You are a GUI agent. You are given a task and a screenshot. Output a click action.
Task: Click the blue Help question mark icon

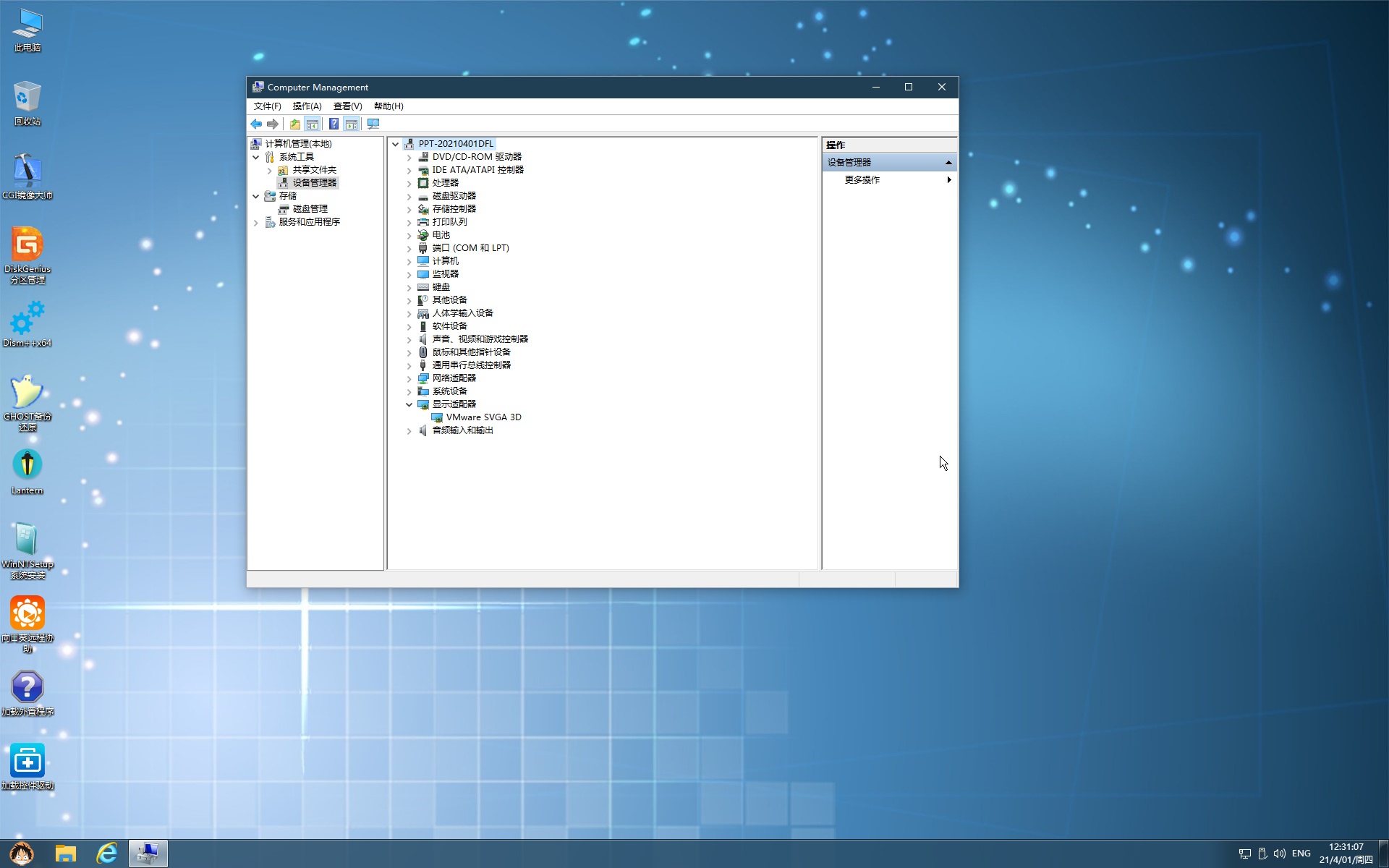(334, 124)
